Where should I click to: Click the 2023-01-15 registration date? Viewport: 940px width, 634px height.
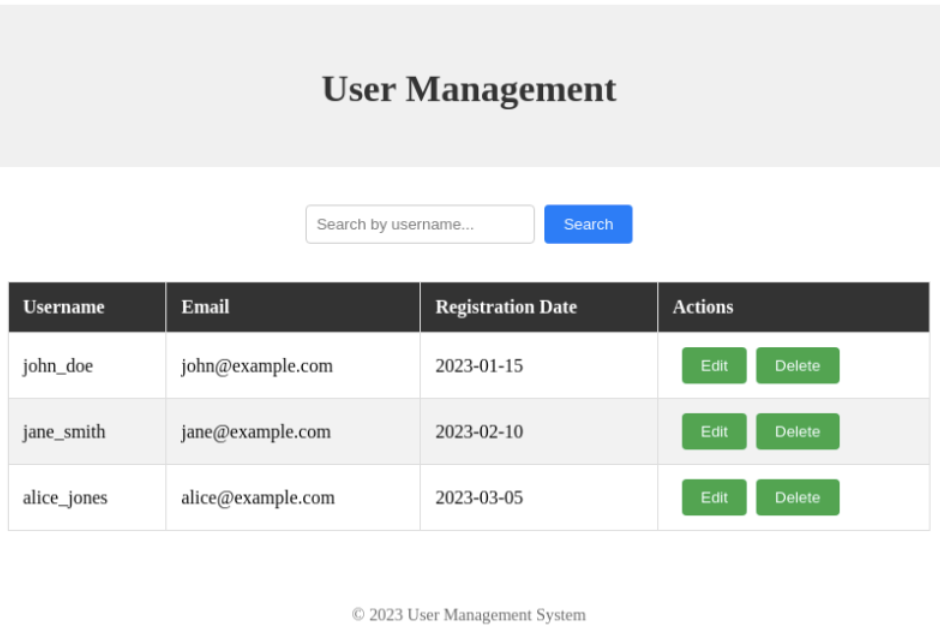[479, 366]
